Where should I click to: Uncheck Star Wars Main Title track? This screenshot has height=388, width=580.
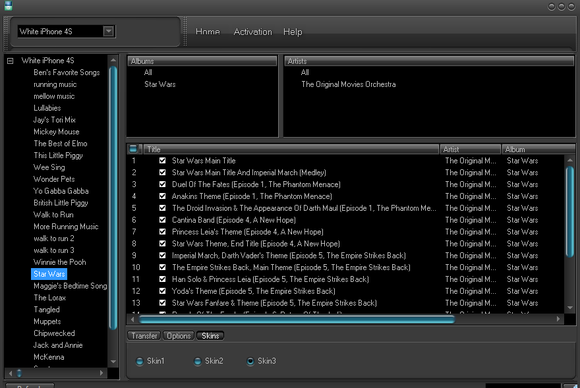(162, 161)
